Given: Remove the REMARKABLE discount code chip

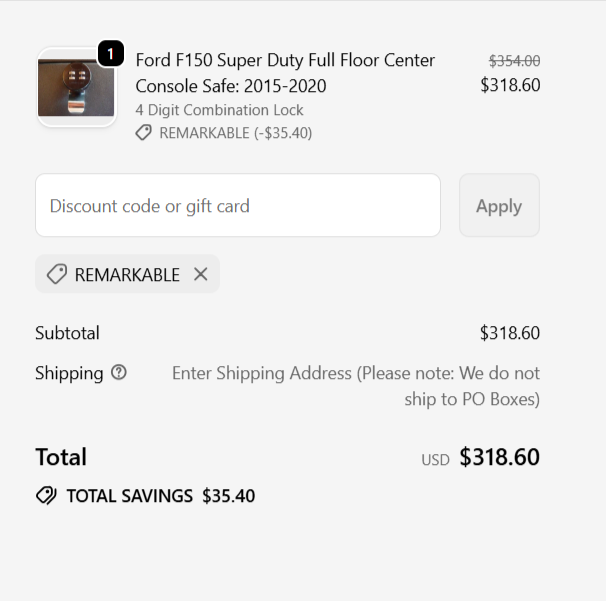Looking at the screenshot, I should [201, 274].
